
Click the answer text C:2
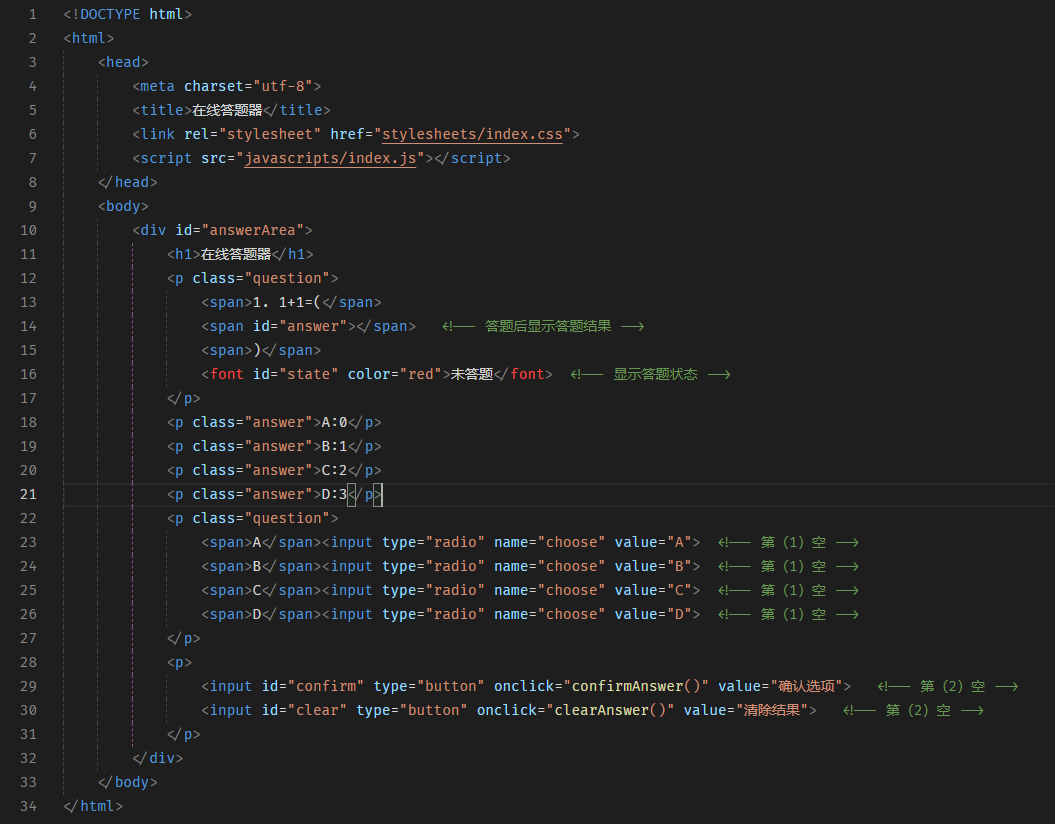[x=334, y=470]
